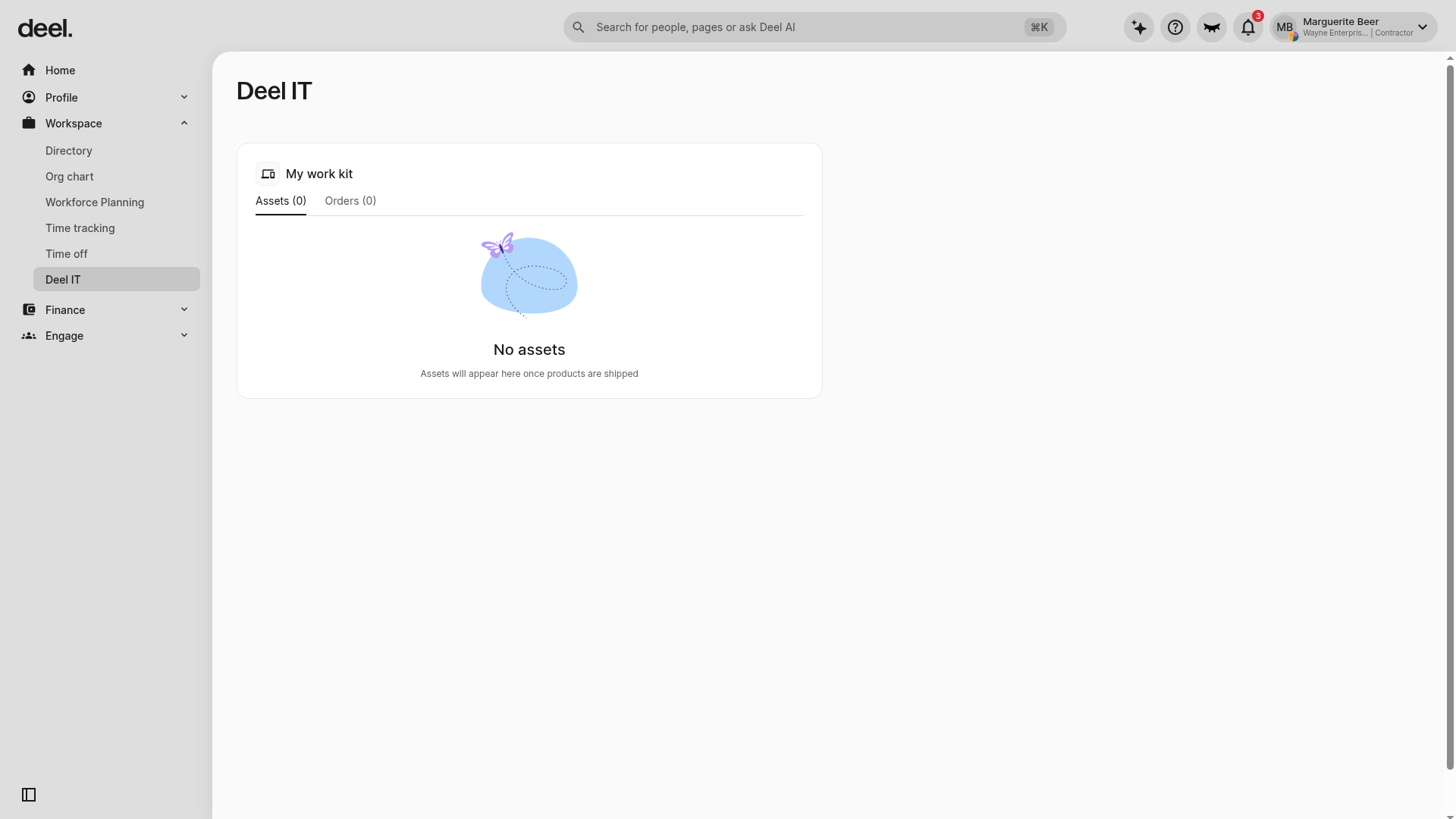Click My work kit device icon
The height and width of the screenshot is (819, 1456).
268,174
